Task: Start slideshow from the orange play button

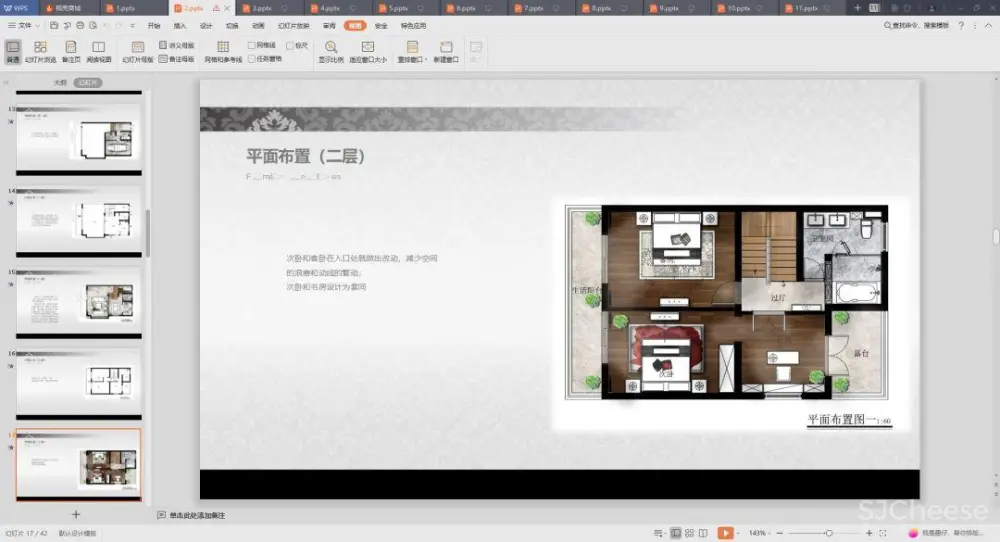Action: (x=724, y=532)
